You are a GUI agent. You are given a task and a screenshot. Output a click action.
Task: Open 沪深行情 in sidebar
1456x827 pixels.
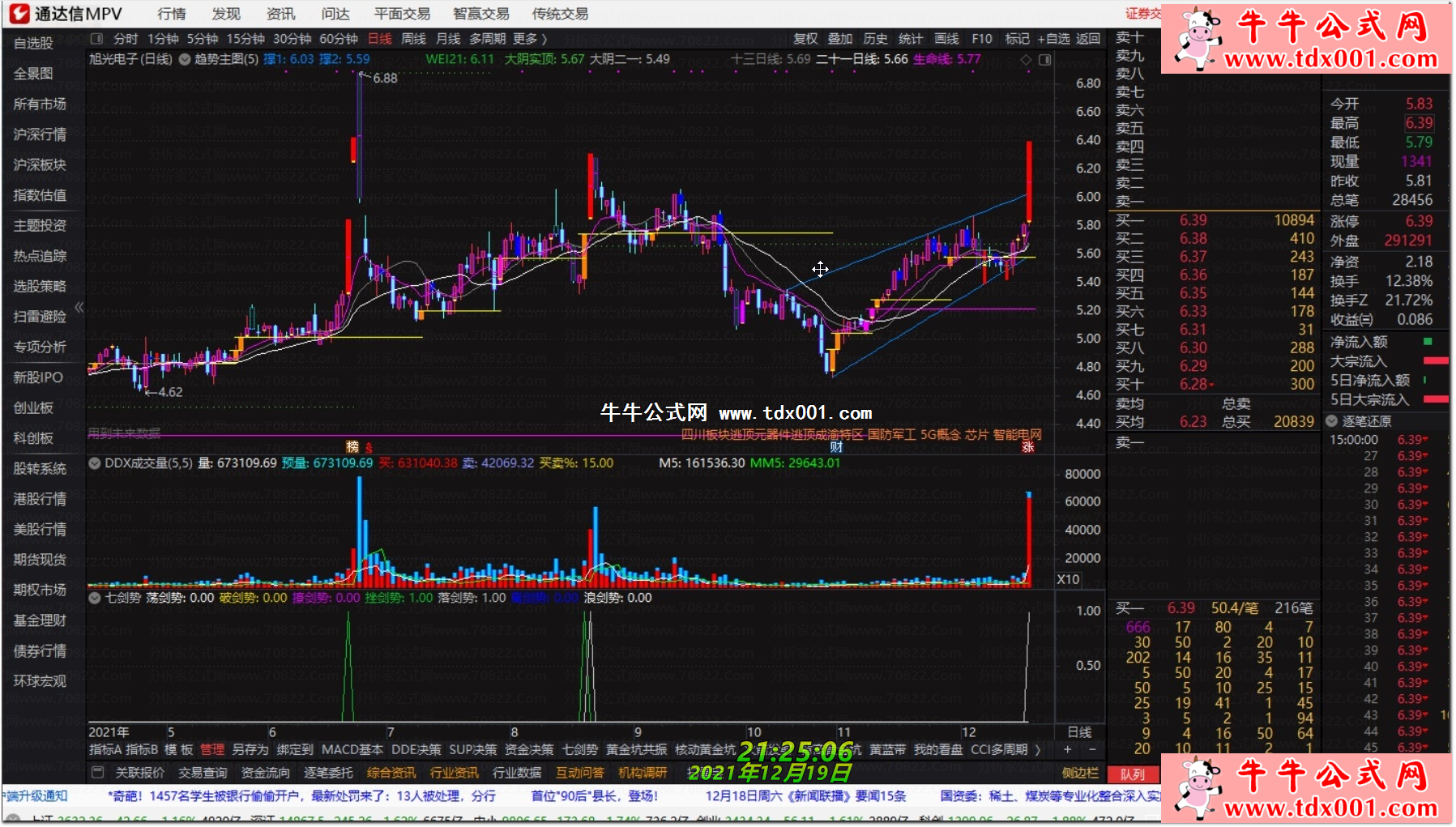40,134
